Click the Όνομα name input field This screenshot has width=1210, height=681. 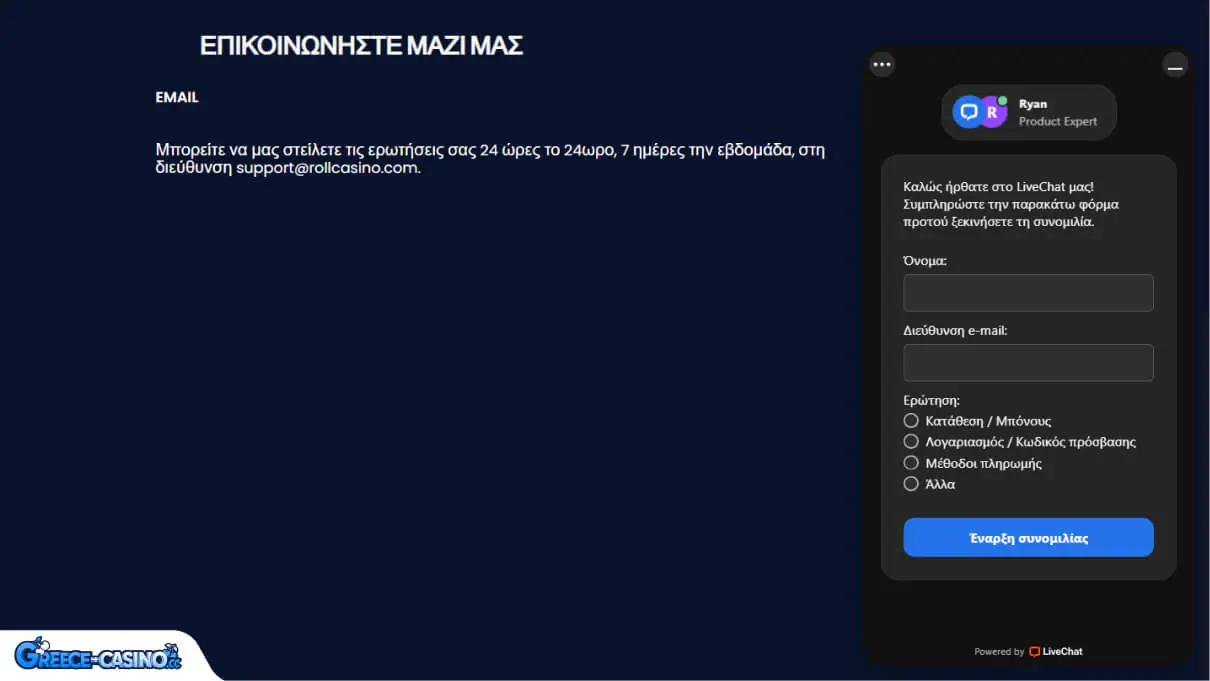click(1028, 293)
